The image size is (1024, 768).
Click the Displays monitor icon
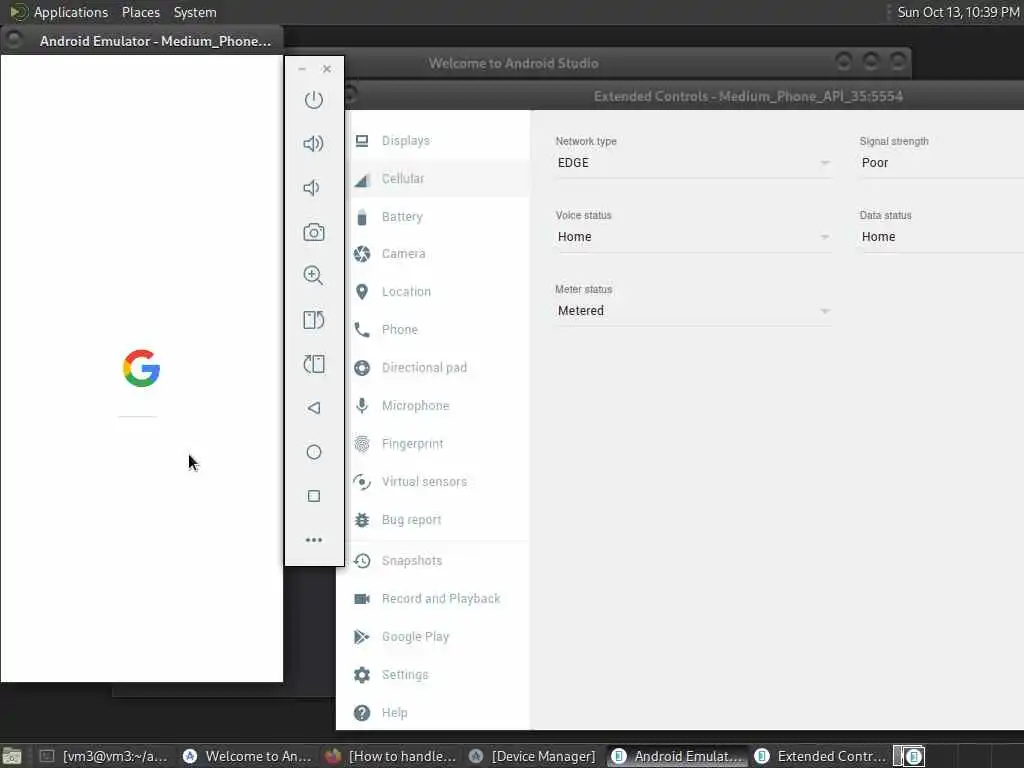(362, 140)
